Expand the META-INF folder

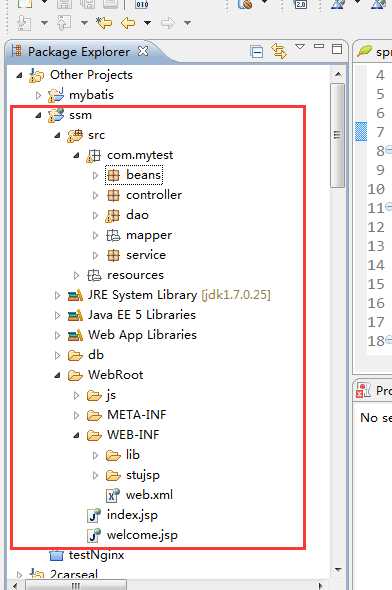click(x=76, y=415)
